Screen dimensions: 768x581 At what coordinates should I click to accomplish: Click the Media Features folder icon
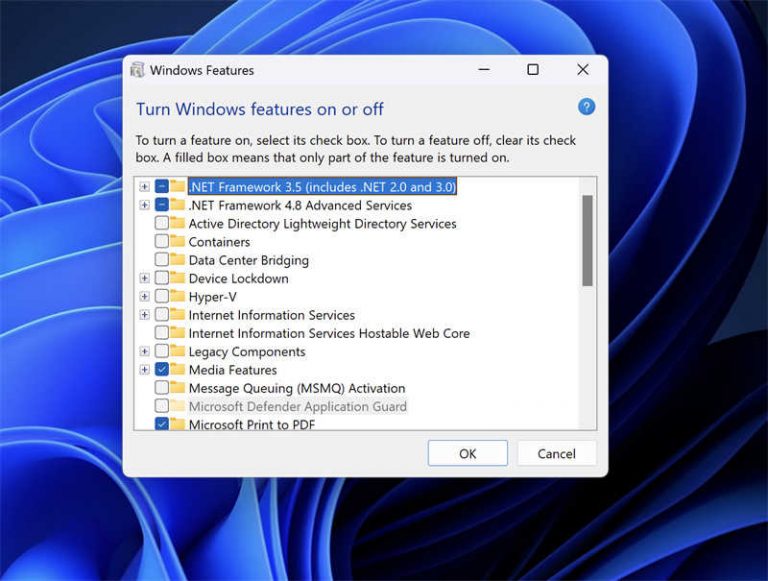177,369
